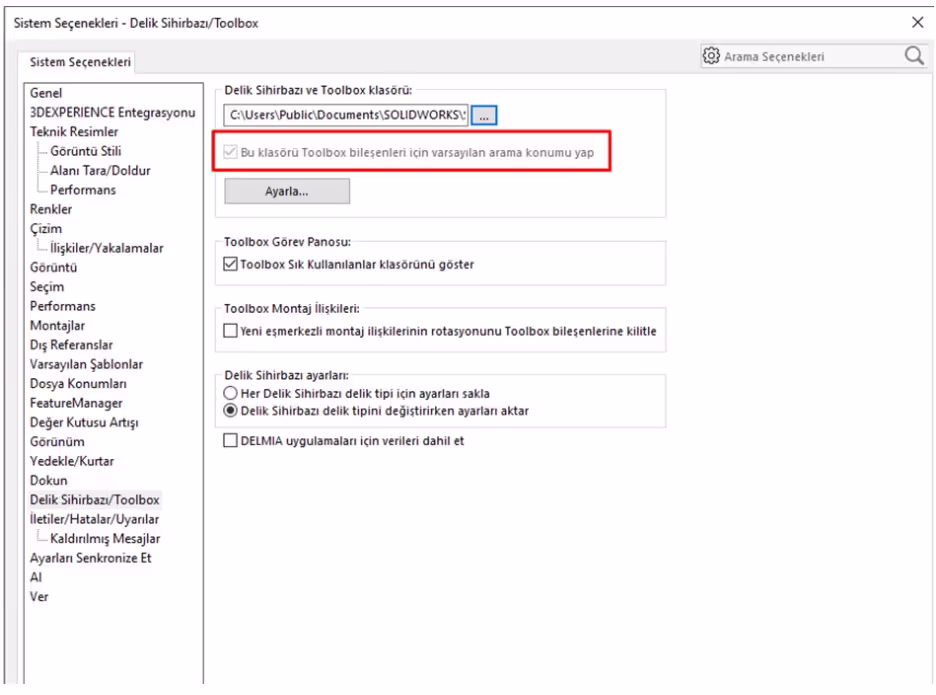Open Ayarları Senkronize Et category

click(x=91, y=558)
